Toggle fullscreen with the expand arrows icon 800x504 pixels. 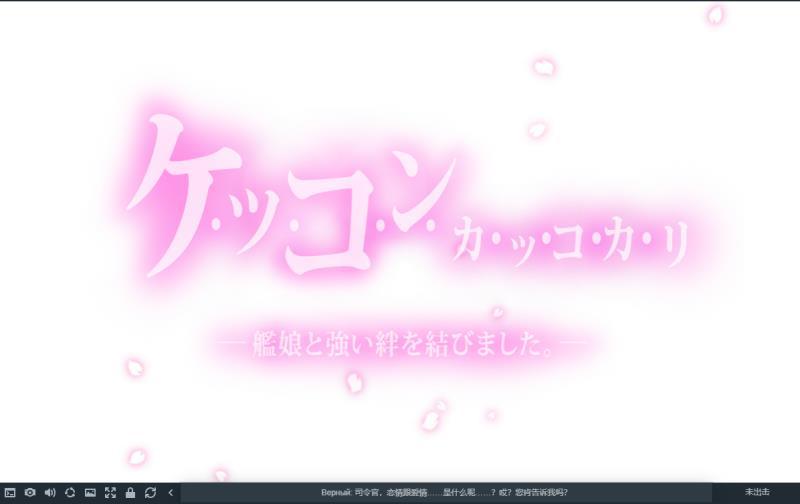110,493
